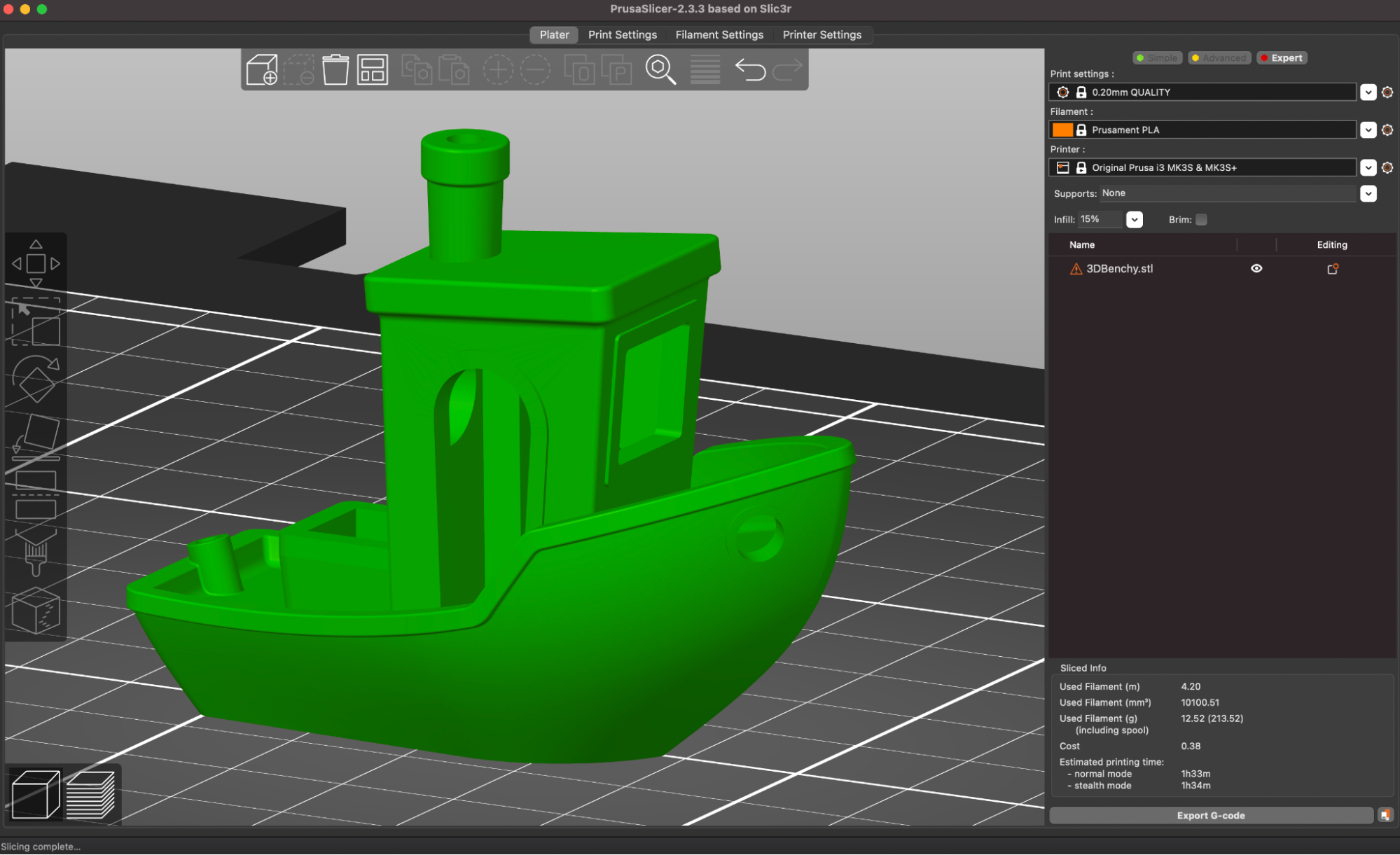Click the Name column header
Screen dimensions: 1400x855
click(1082, 245)
